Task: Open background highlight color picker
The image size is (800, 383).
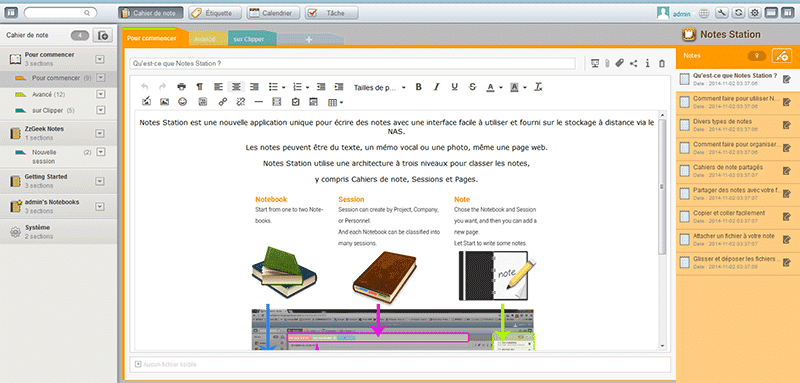Action: click(x=524, y=88)
